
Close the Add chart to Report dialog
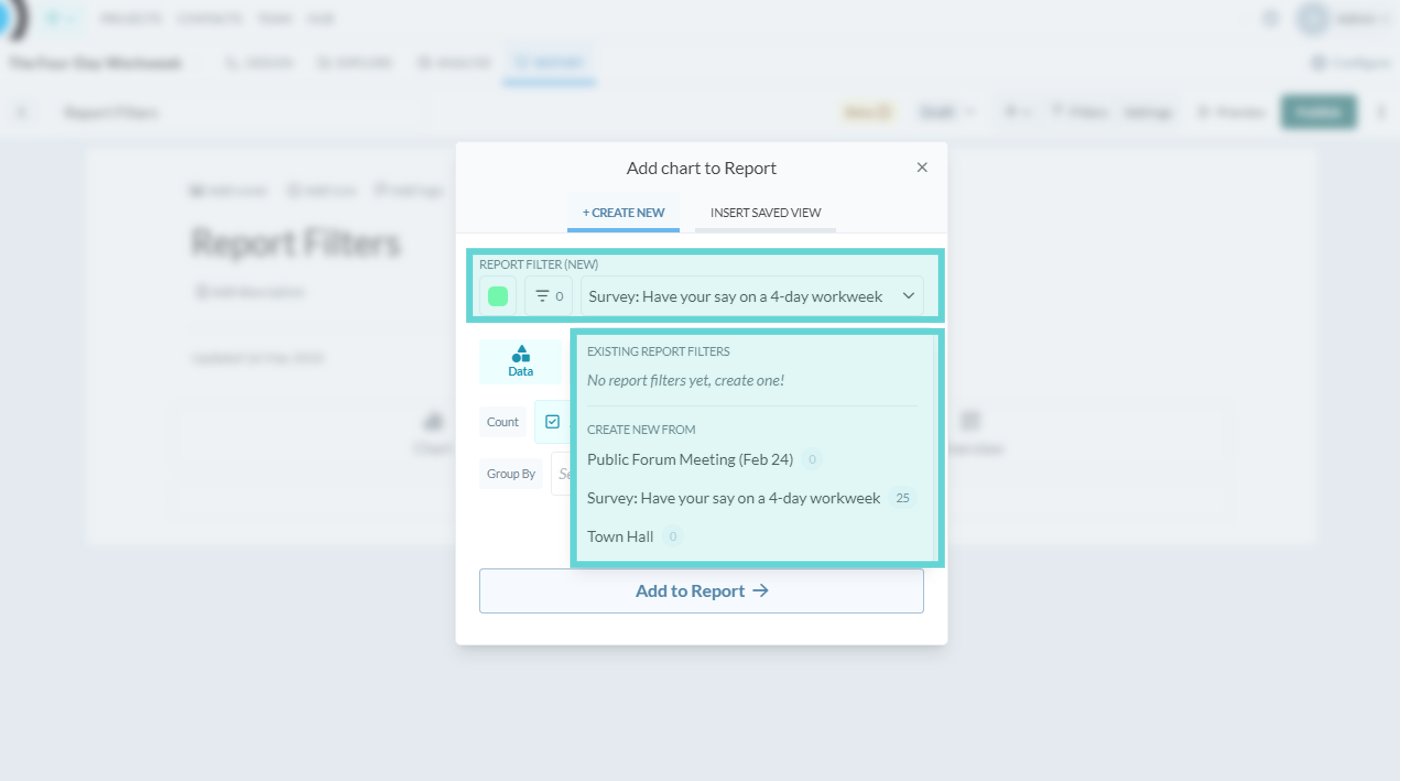click(922, 168)
